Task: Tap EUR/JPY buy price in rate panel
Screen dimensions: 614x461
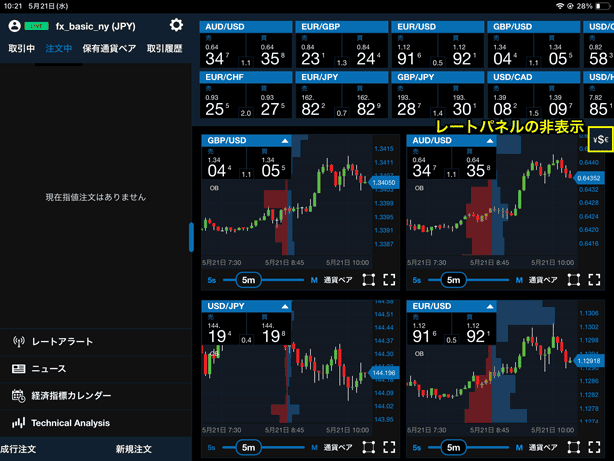Action: point(365,101)
